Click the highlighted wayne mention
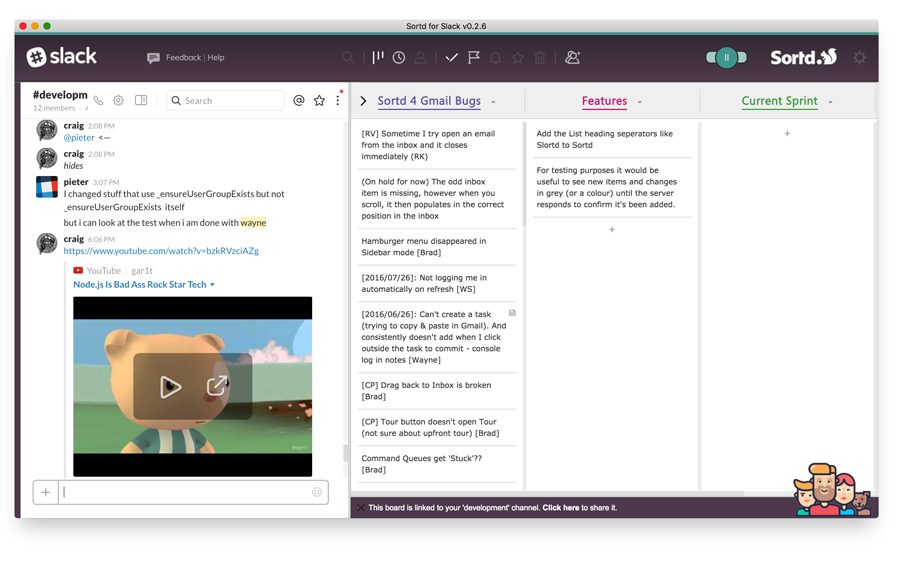This screenshot has height=566, width=912. click(x=254, y=223)
